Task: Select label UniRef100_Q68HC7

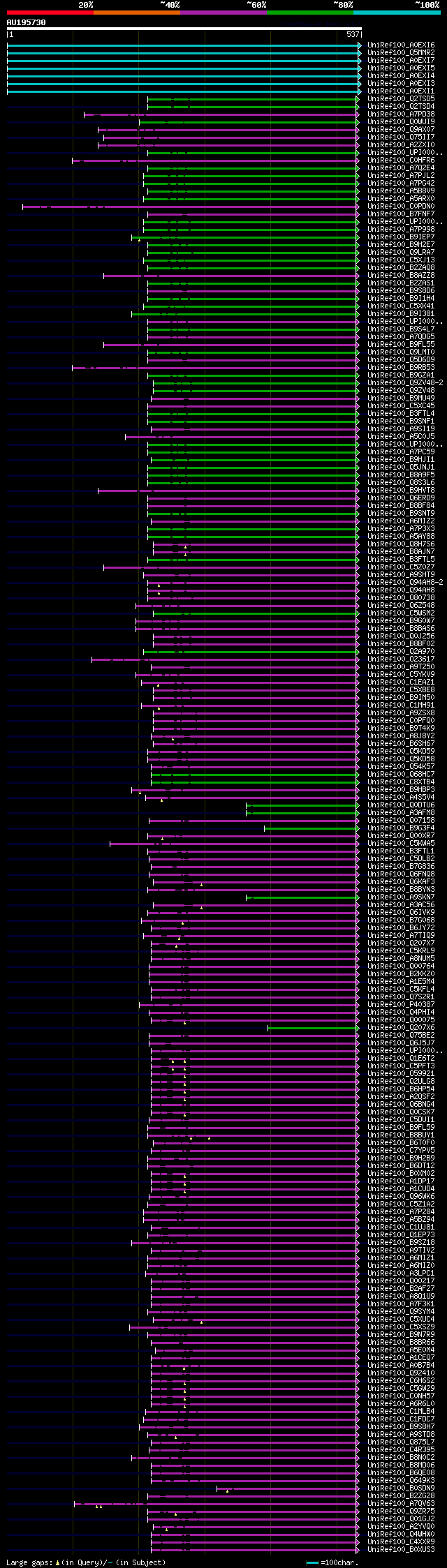Action: (401, 775)
